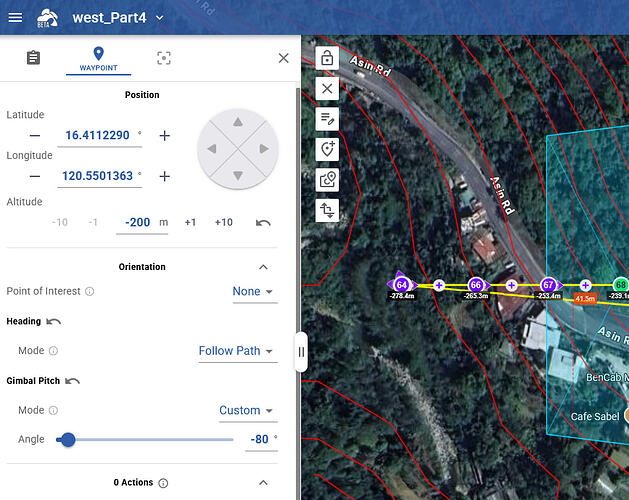Click the Cafe Sabel map label
Screen dimensions: 629x500
[x=595, y=417]
